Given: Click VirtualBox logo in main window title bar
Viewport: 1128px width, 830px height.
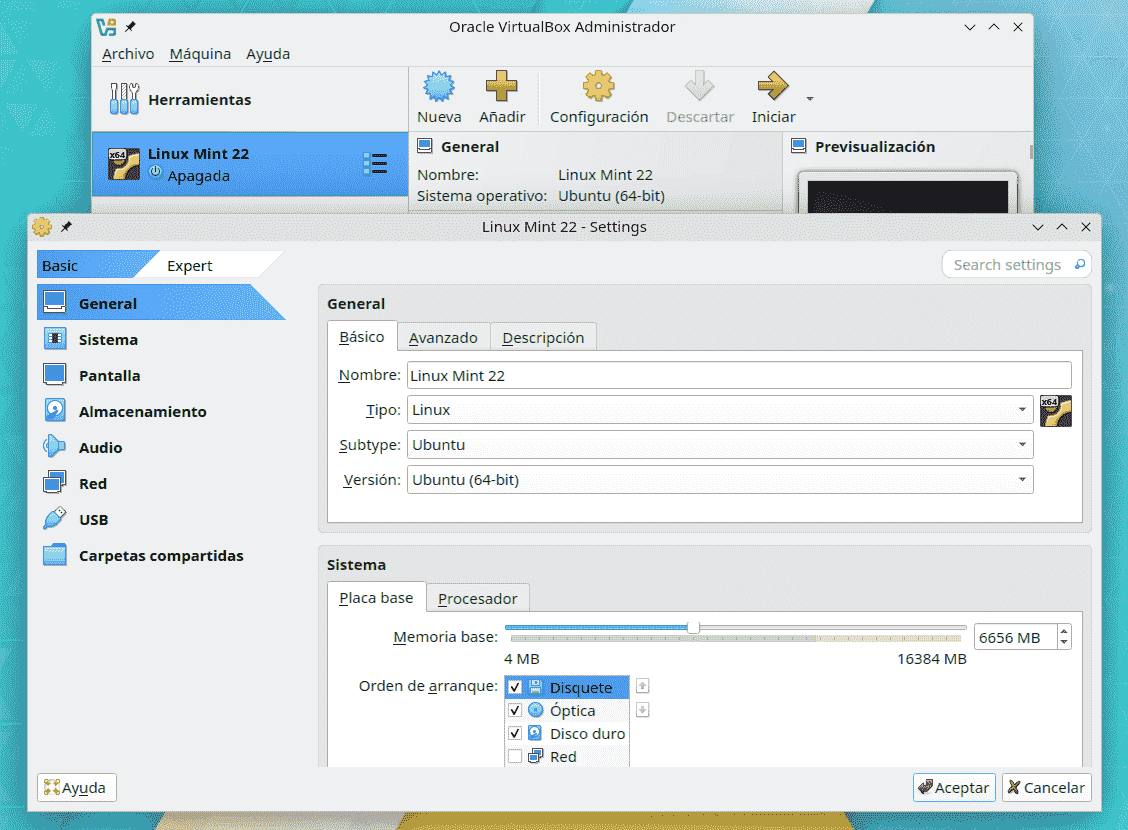Looking at the screenshot, I should (x=106, y=27).
